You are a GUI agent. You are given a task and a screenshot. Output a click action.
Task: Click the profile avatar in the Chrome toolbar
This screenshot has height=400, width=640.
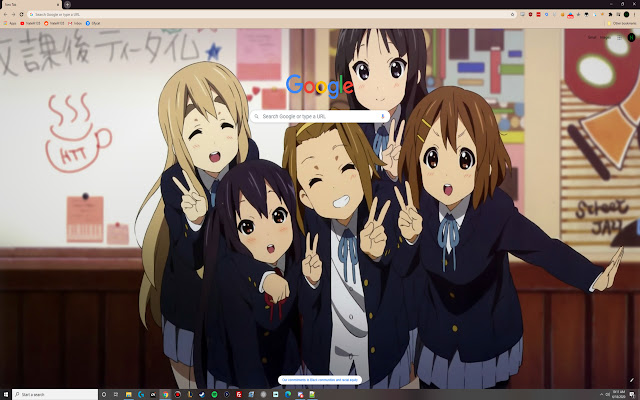pos(627,14)
